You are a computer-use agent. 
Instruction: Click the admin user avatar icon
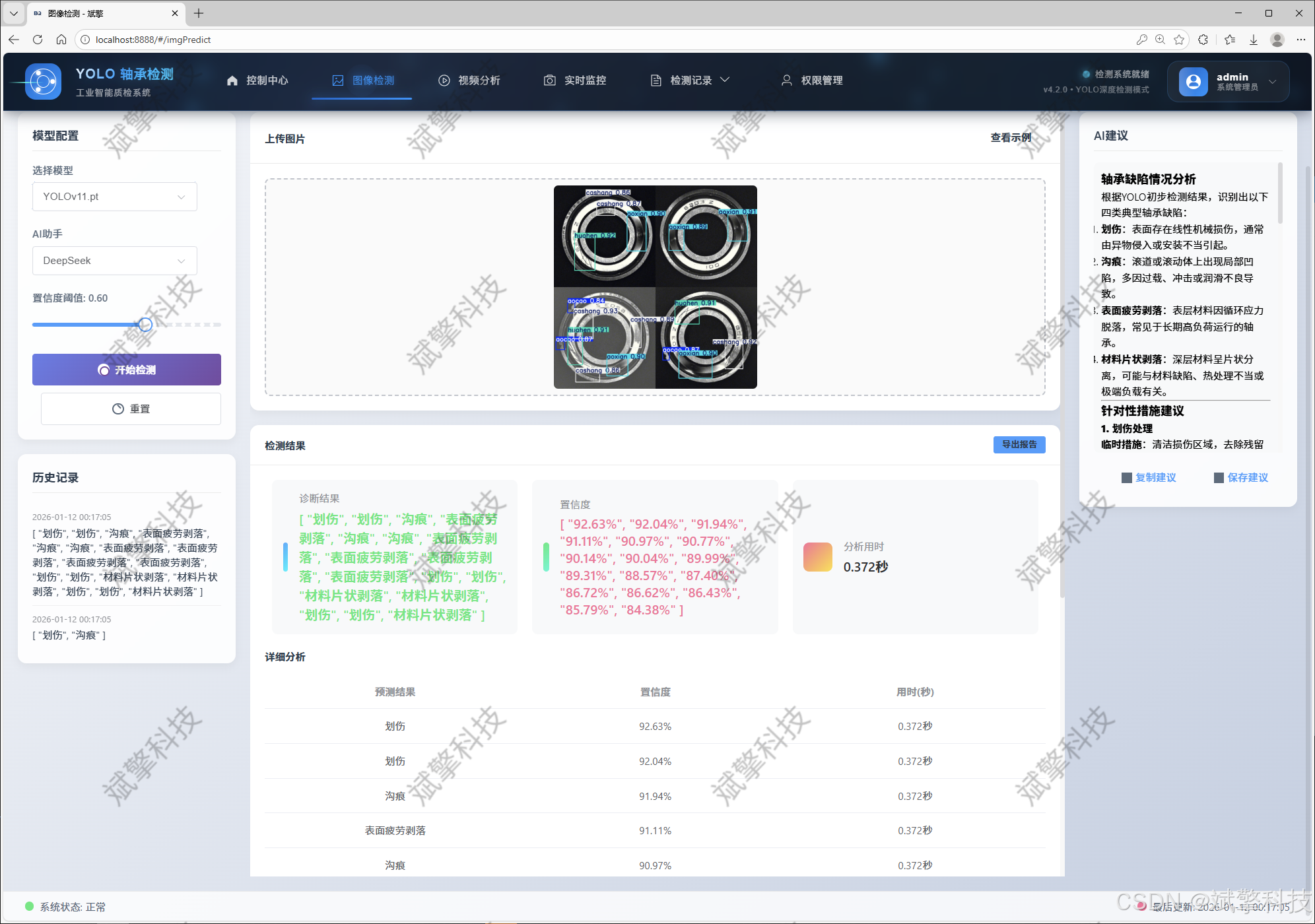point(1193,82)
